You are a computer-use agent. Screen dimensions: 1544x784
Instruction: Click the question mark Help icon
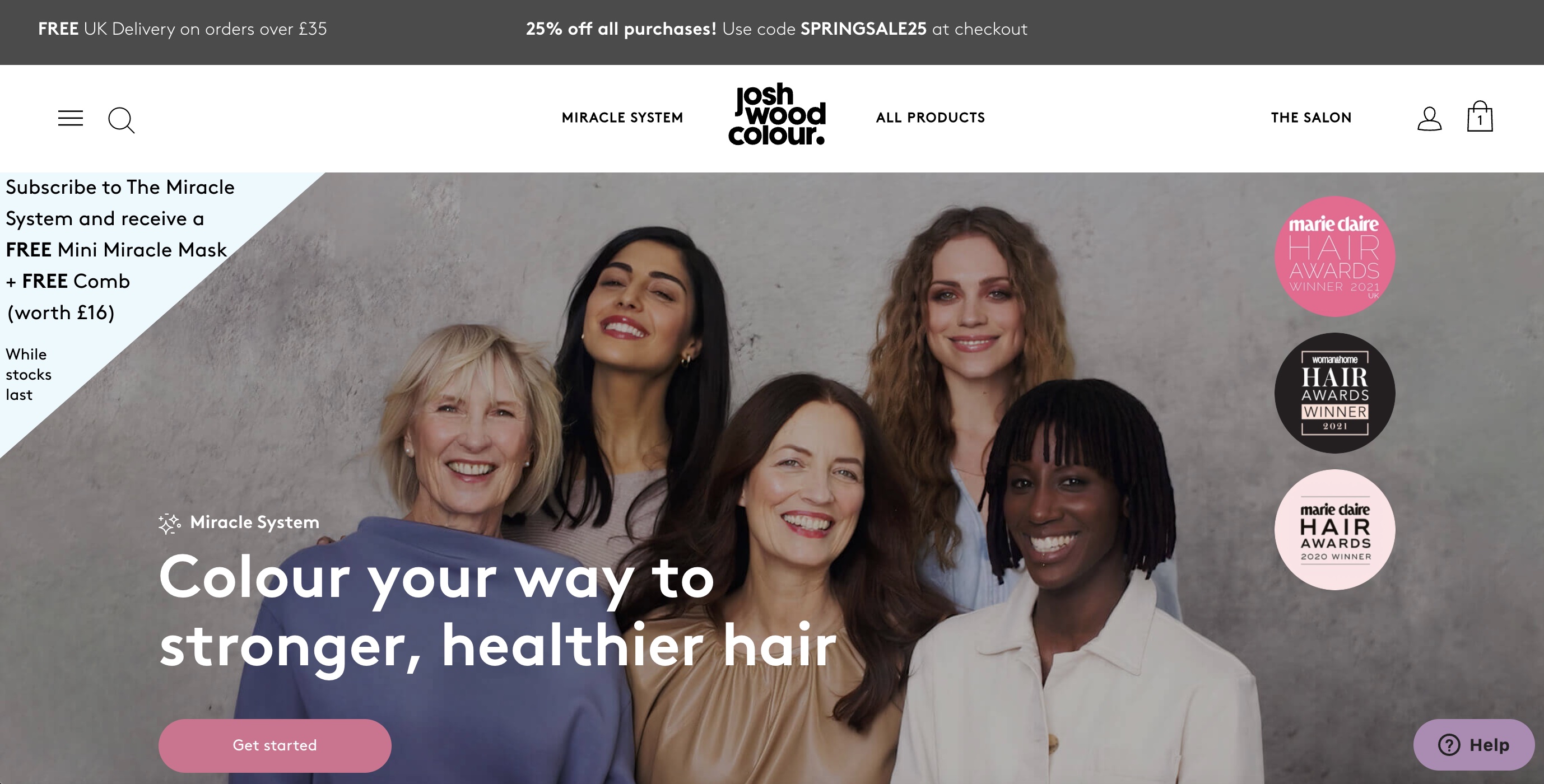pos(1449,744)
